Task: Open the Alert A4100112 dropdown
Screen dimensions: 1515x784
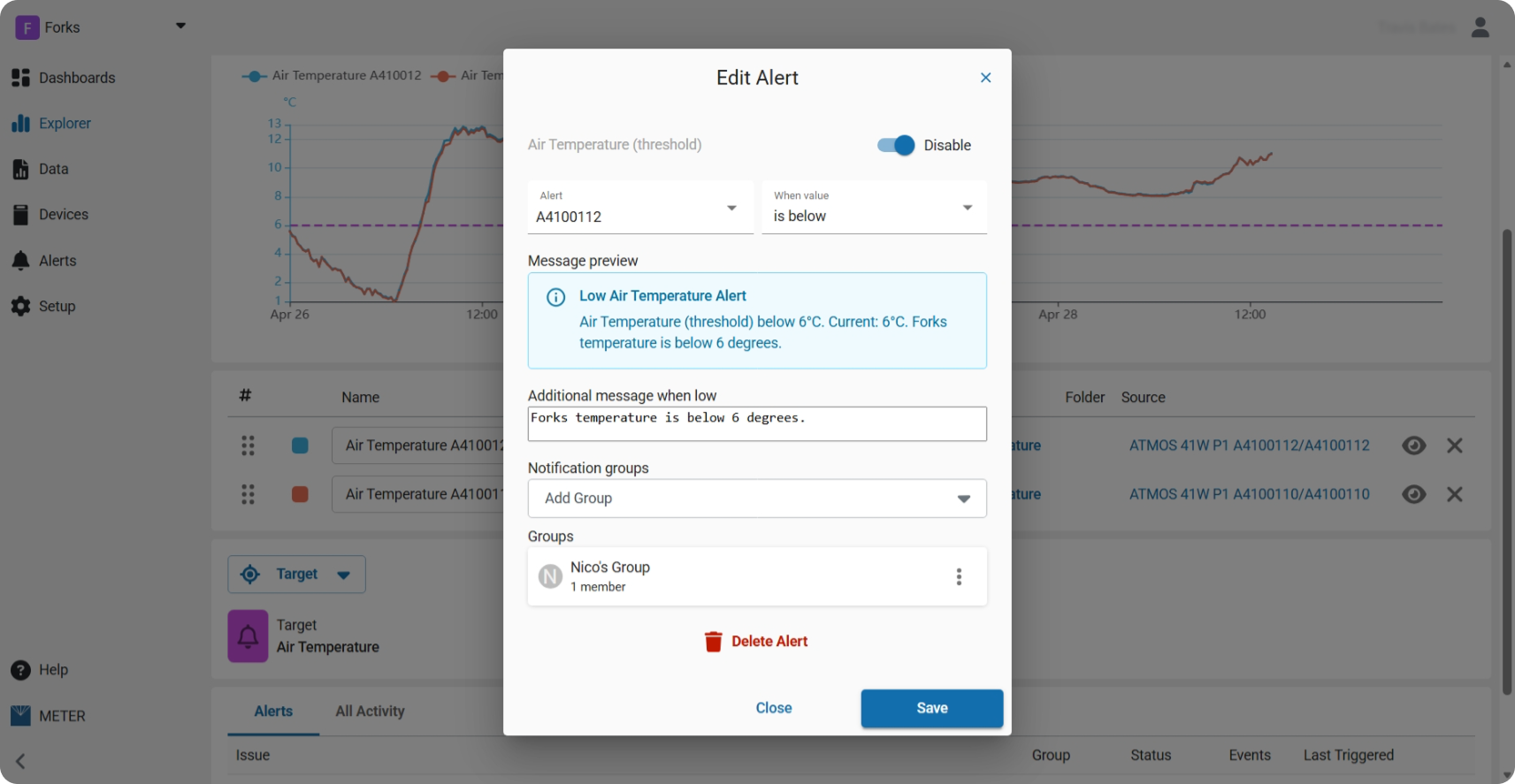Action: click(640, 208)
